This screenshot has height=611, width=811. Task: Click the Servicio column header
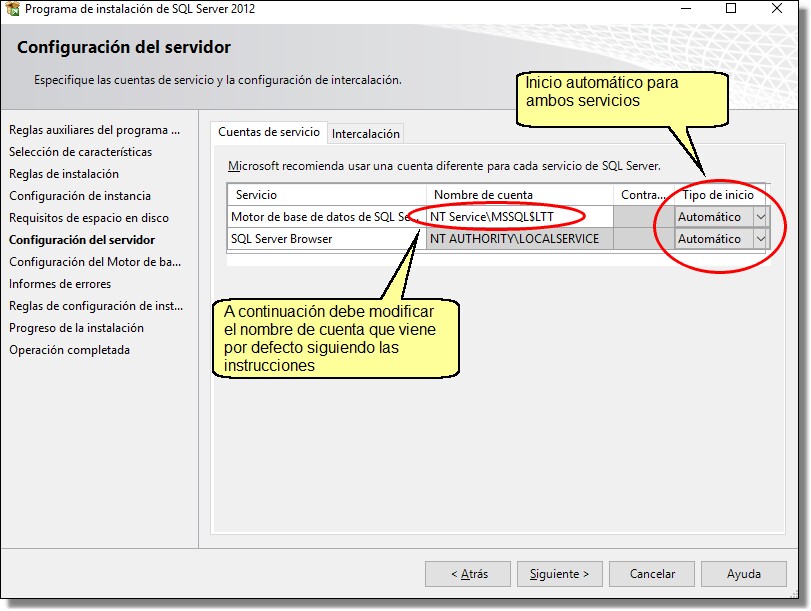[x=326, y=195]
